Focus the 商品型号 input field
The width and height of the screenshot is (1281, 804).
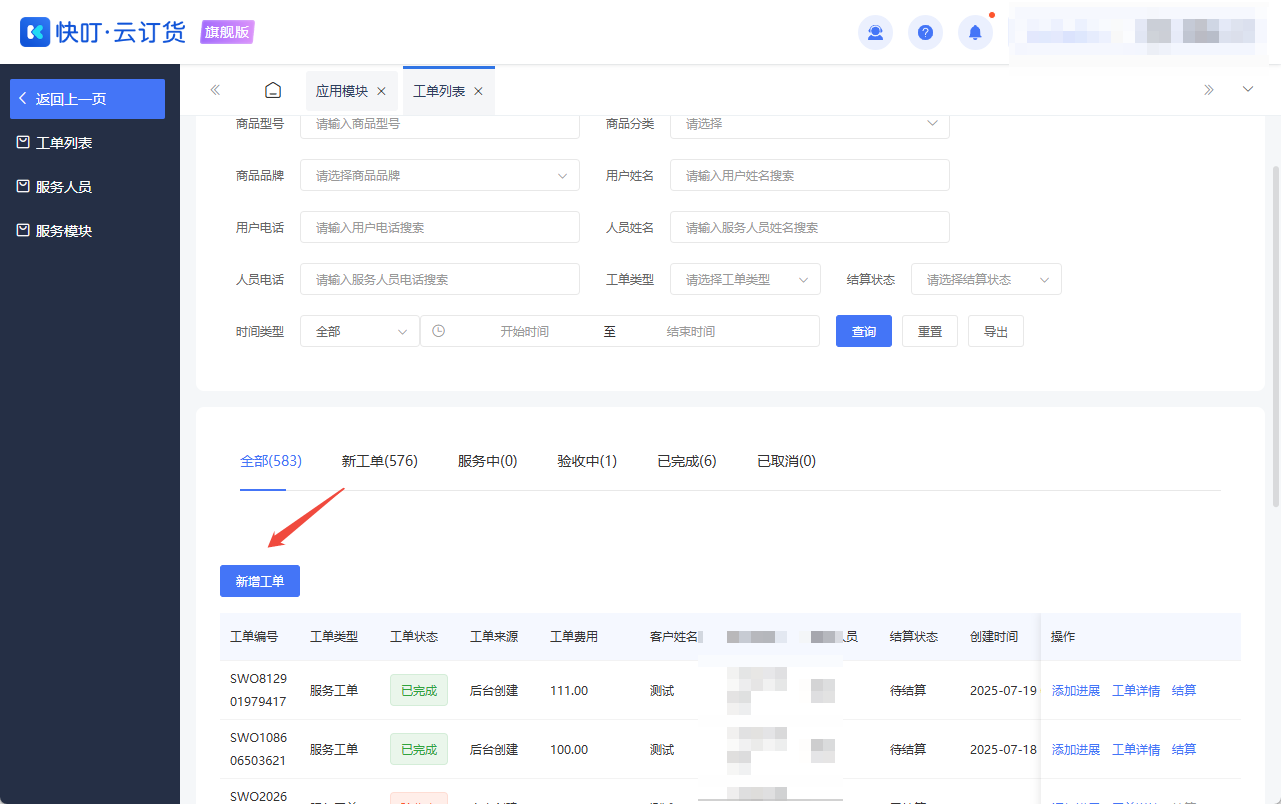tap(440, 124)
